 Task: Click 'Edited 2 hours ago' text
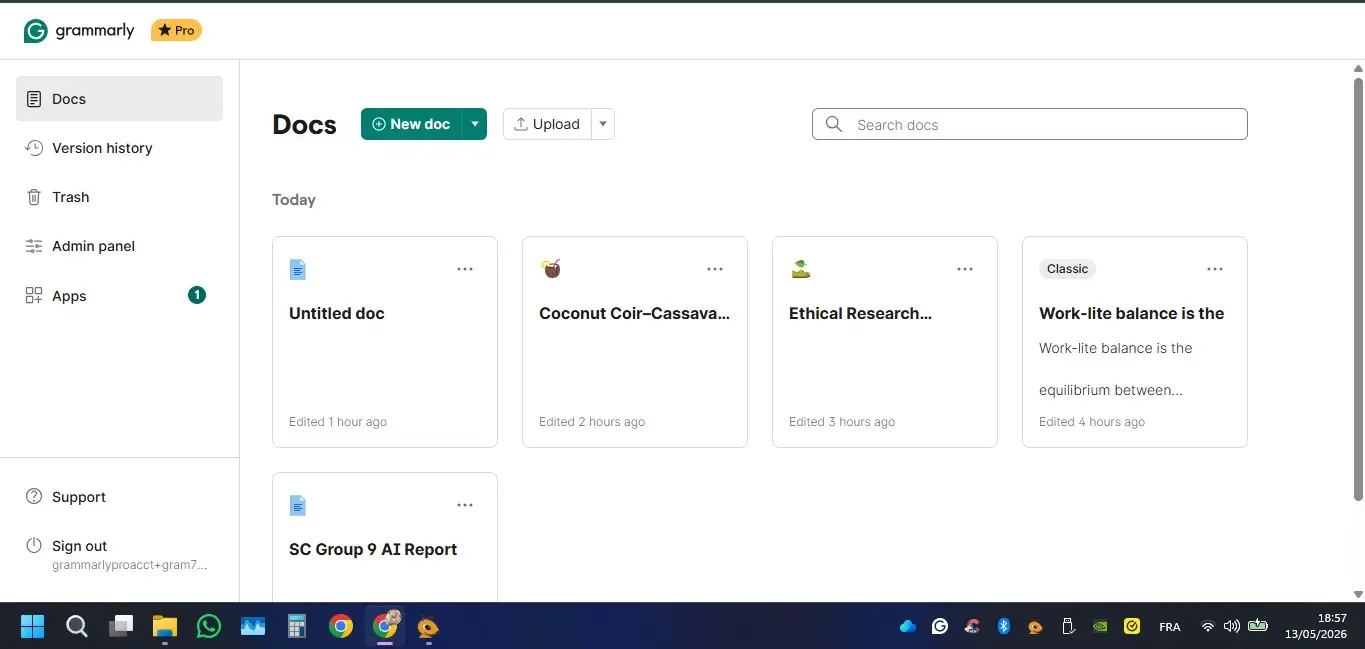pos(592,422)
